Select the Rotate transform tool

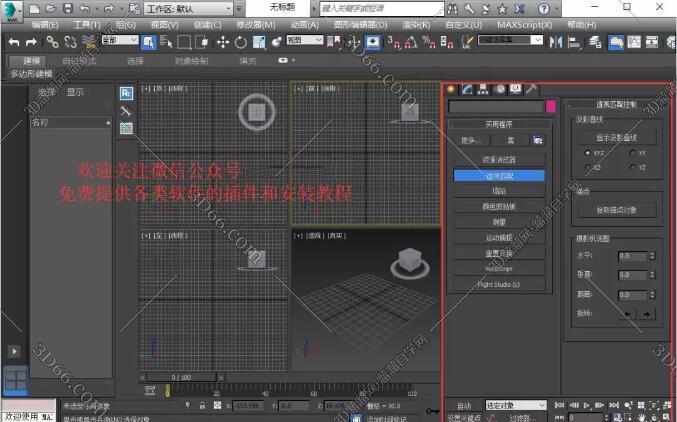click(x=241, y=42)
